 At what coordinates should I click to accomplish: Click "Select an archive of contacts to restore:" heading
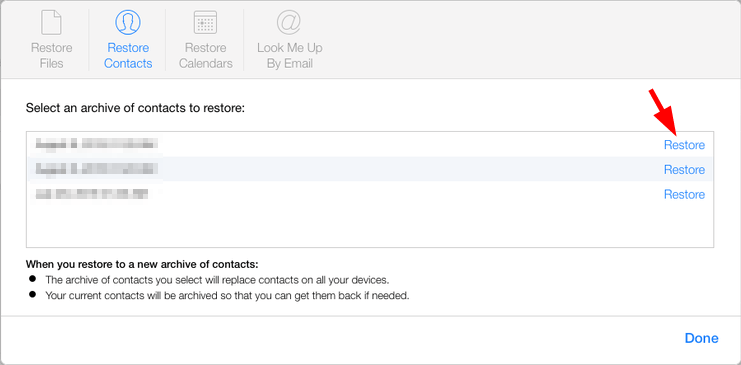(136, 108)
